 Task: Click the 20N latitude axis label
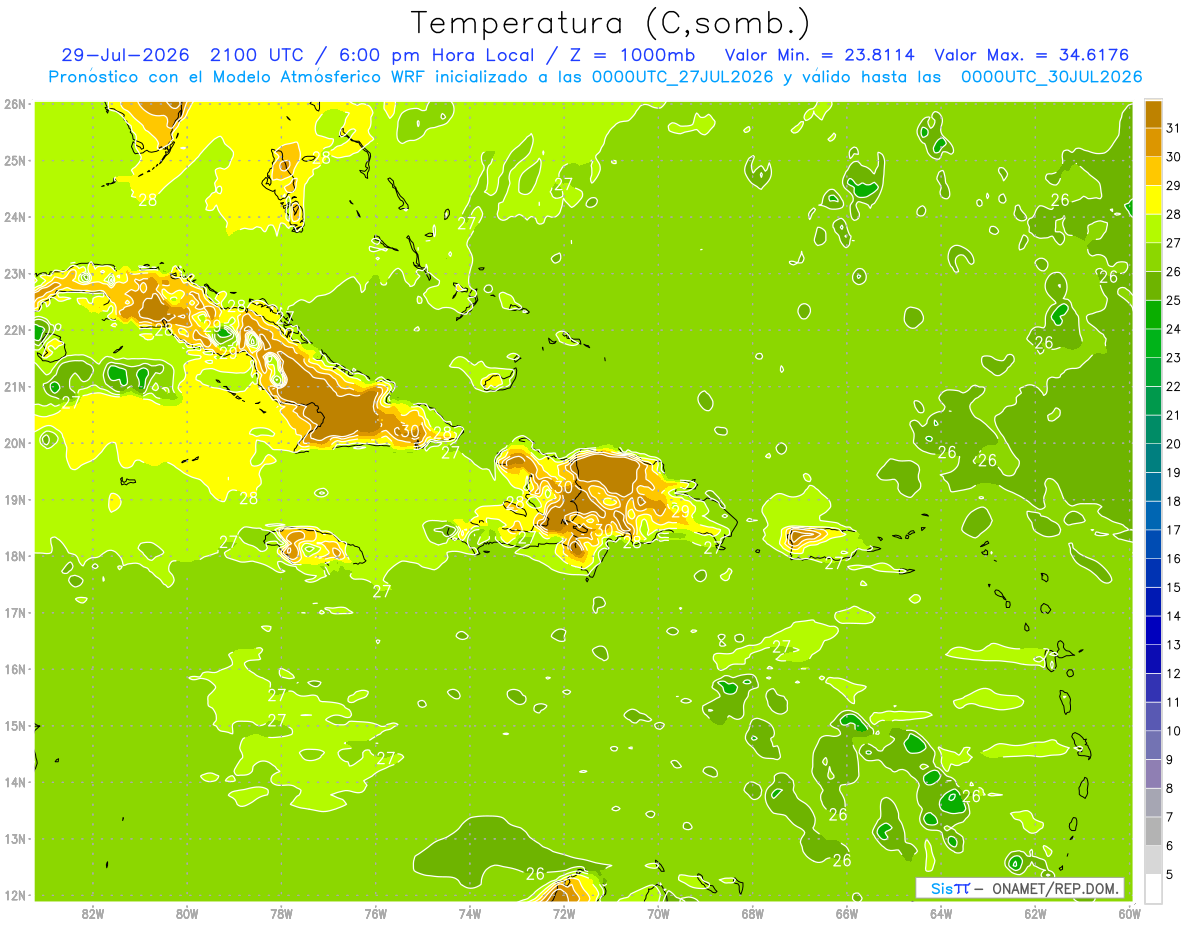pyautogui.click(x=14, y=443)
